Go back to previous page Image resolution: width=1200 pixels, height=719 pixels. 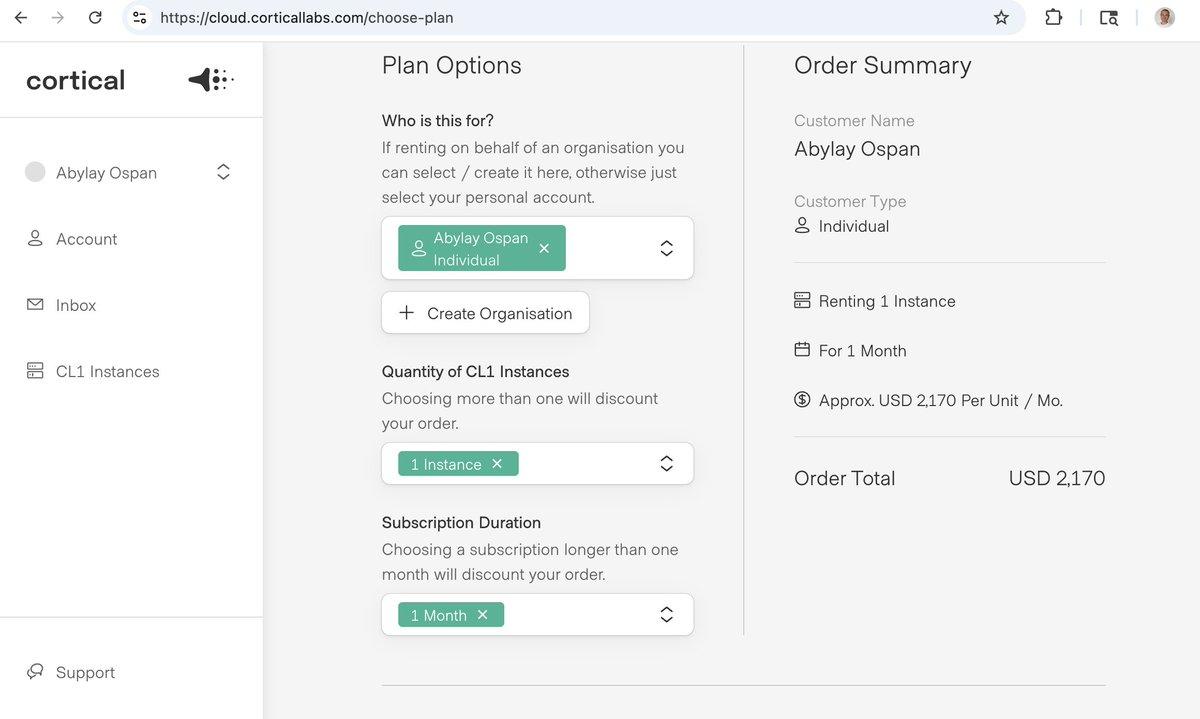[x=21, y=17]
